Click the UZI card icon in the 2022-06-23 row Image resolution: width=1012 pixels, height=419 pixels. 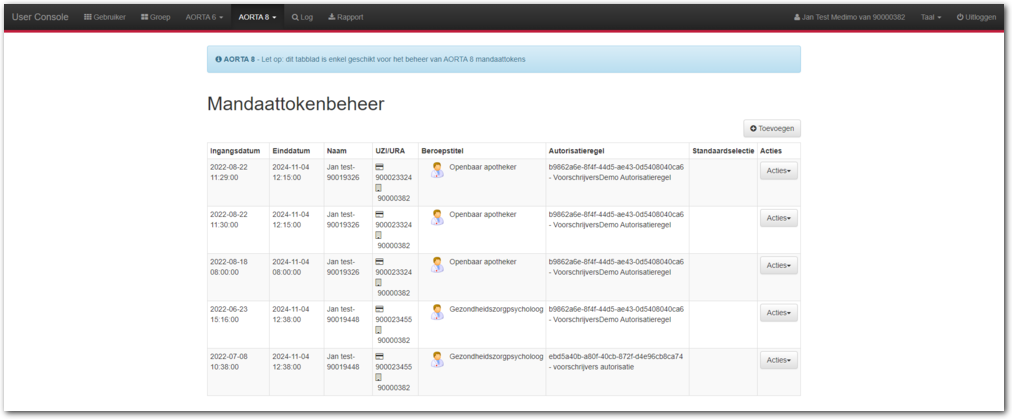click(379, 309)
